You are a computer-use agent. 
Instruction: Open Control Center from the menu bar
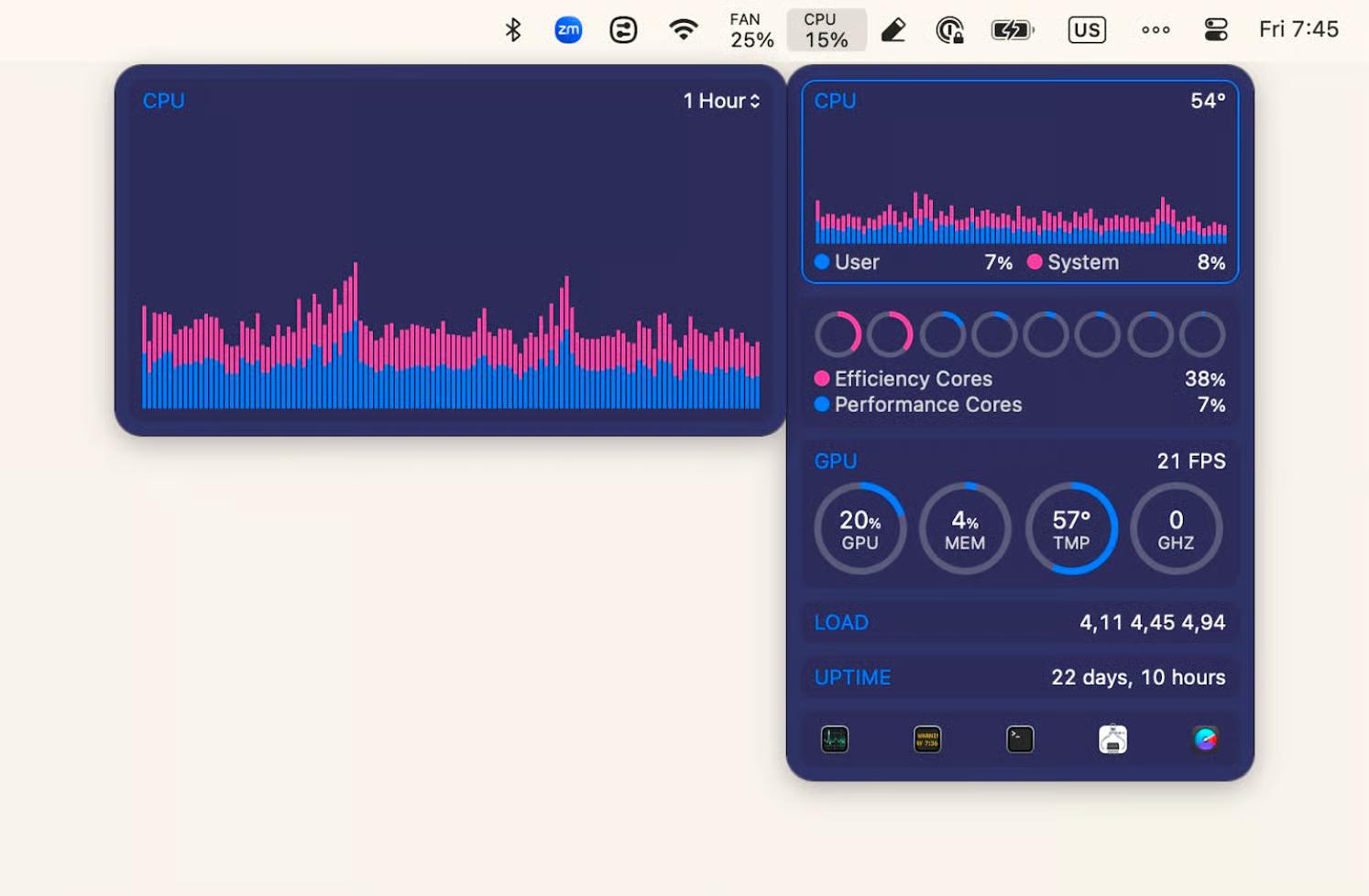click(1215, 30)
